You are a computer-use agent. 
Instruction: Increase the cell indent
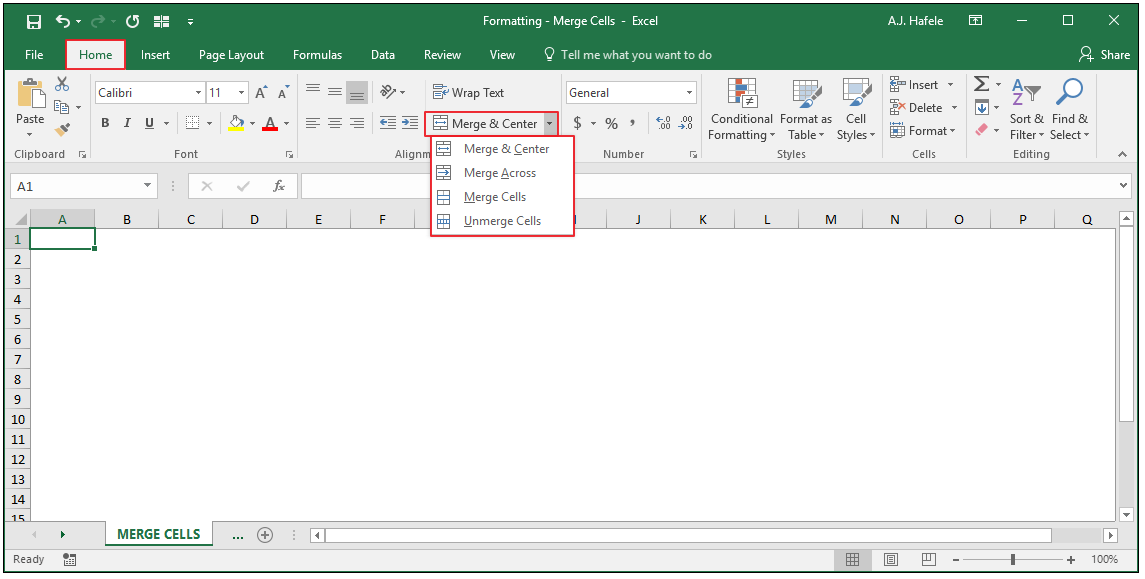pyautogui.click(x=410, y=123)
